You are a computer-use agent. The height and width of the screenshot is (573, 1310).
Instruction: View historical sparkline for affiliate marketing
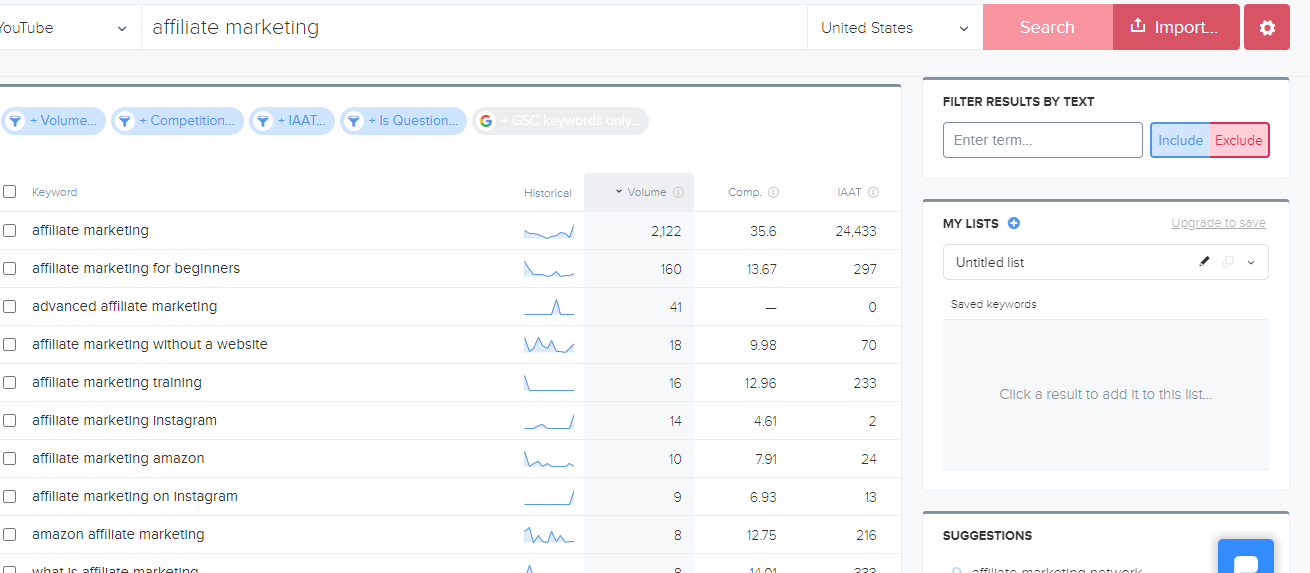(549, 231)
